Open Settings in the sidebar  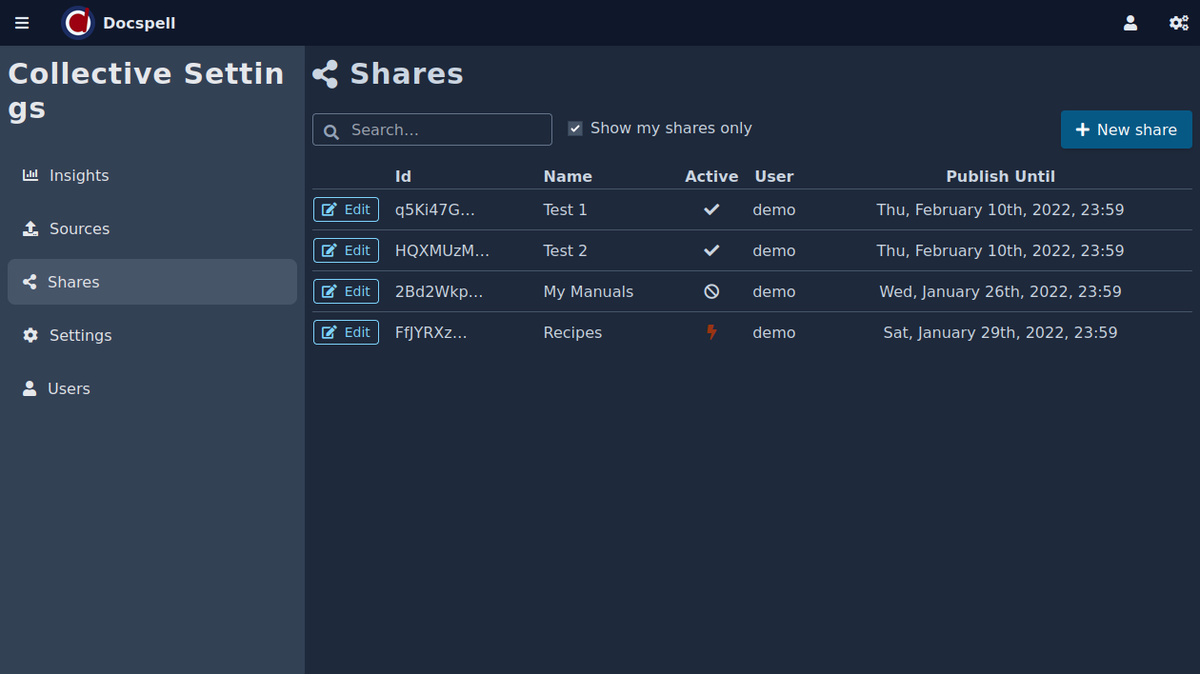[x=80, y=335]
